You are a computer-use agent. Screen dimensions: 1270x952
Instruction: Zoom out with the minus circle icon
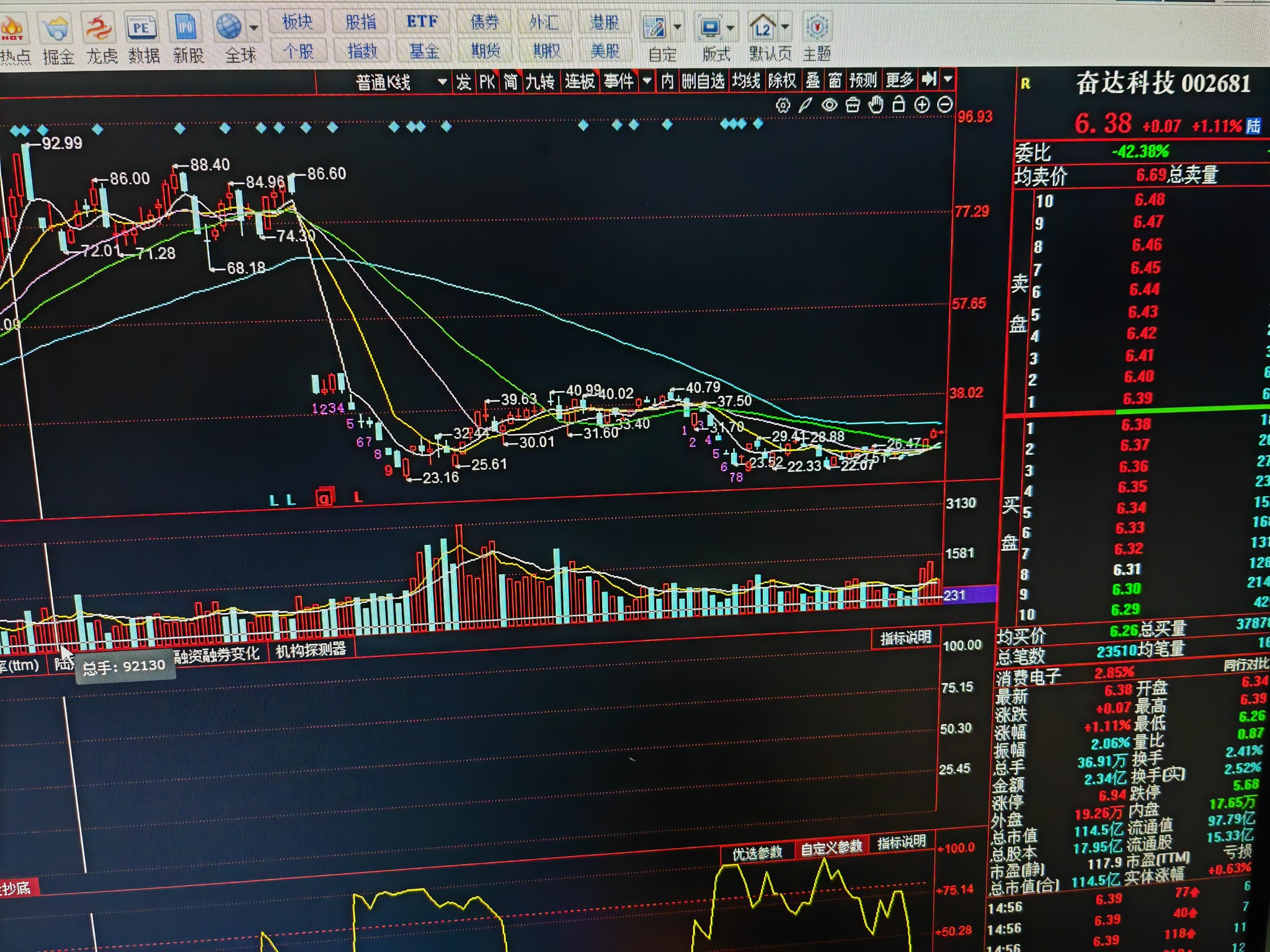tap(944, 105)
